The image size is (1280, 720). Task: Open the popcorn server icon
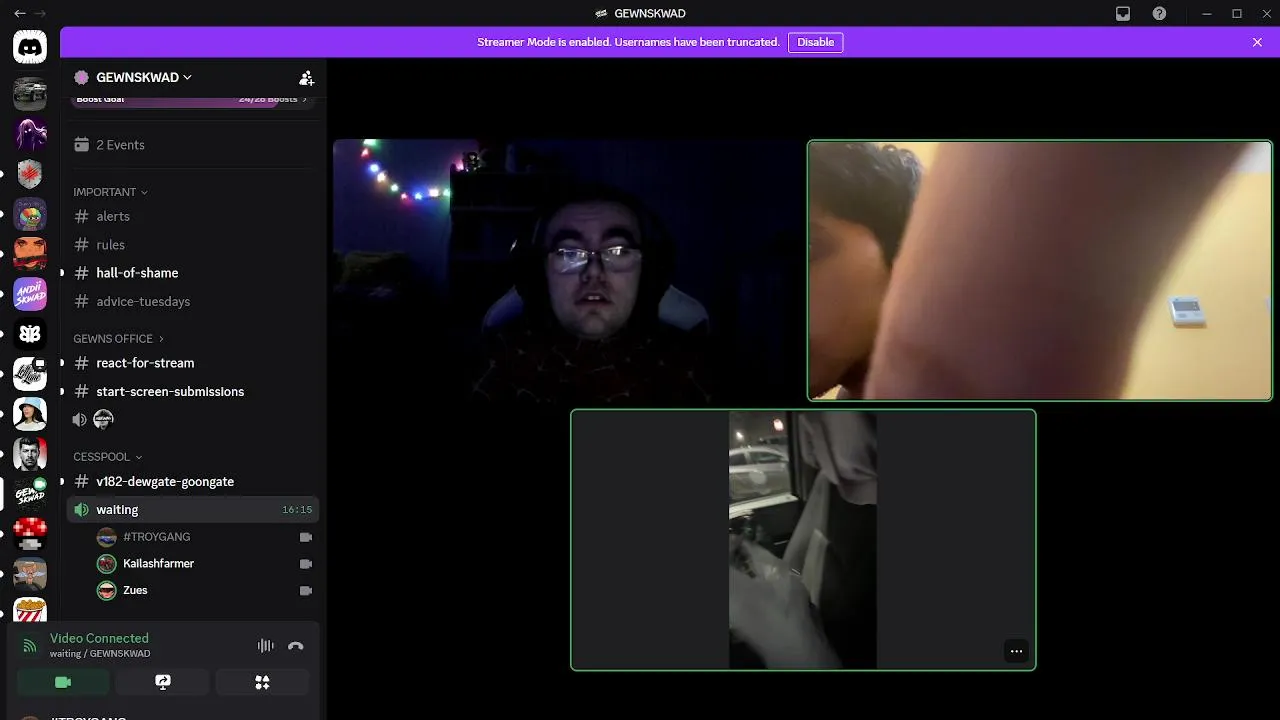[30, 608]
